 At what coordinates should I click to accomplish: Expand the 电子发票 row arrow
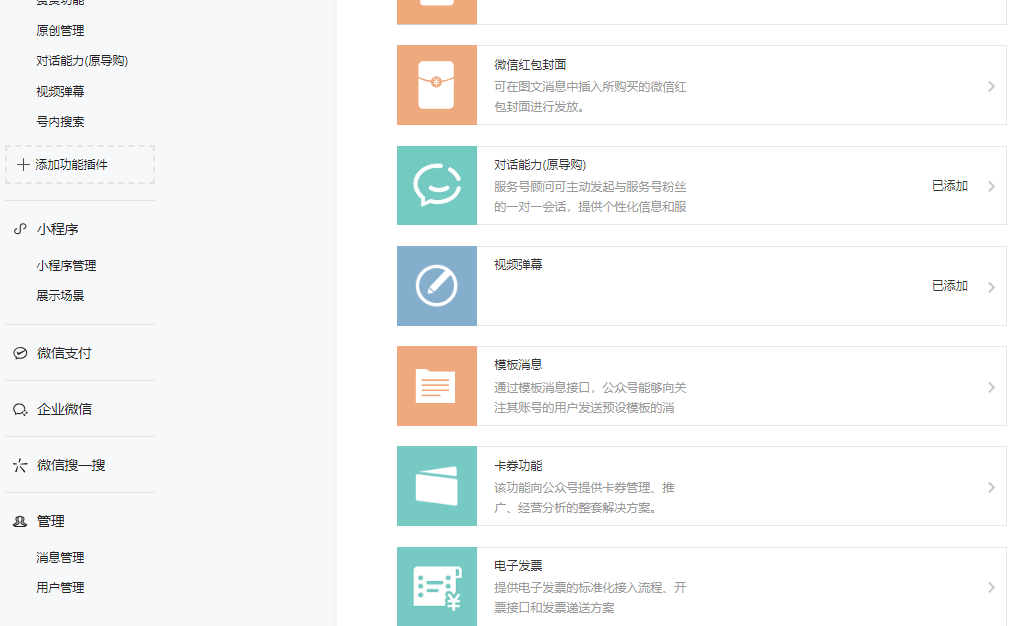click(991, 588)
